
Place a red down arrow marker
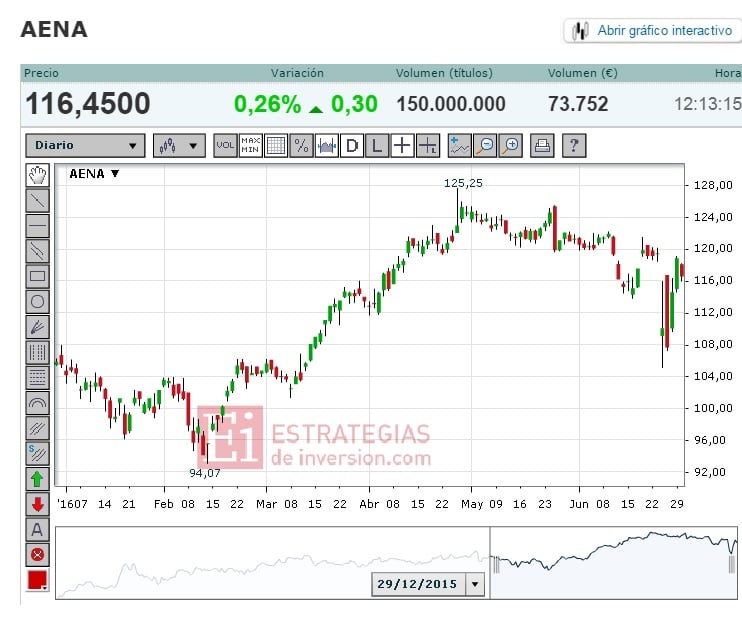pos(37,504)
